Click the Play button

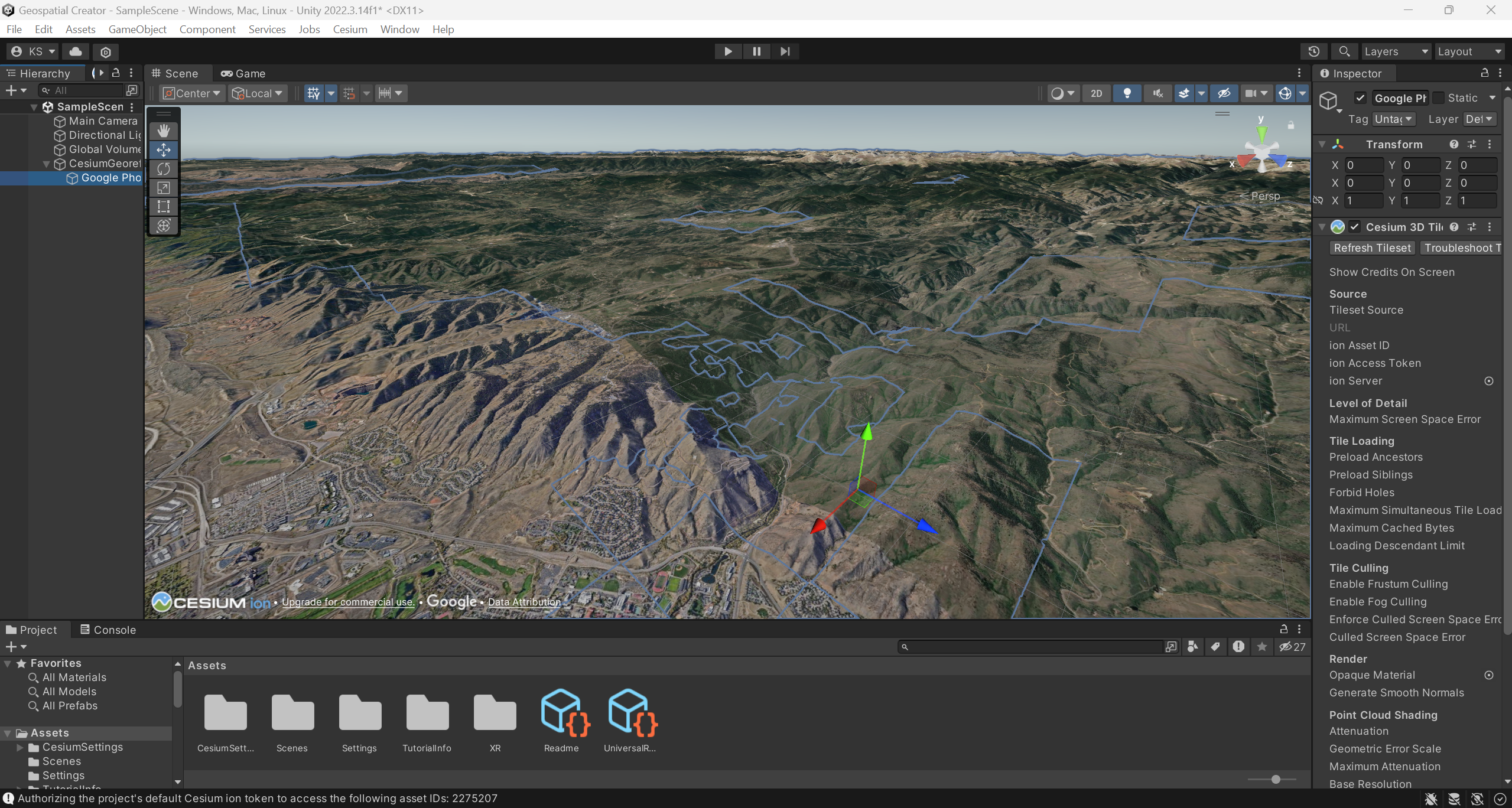tap(728, 51)
